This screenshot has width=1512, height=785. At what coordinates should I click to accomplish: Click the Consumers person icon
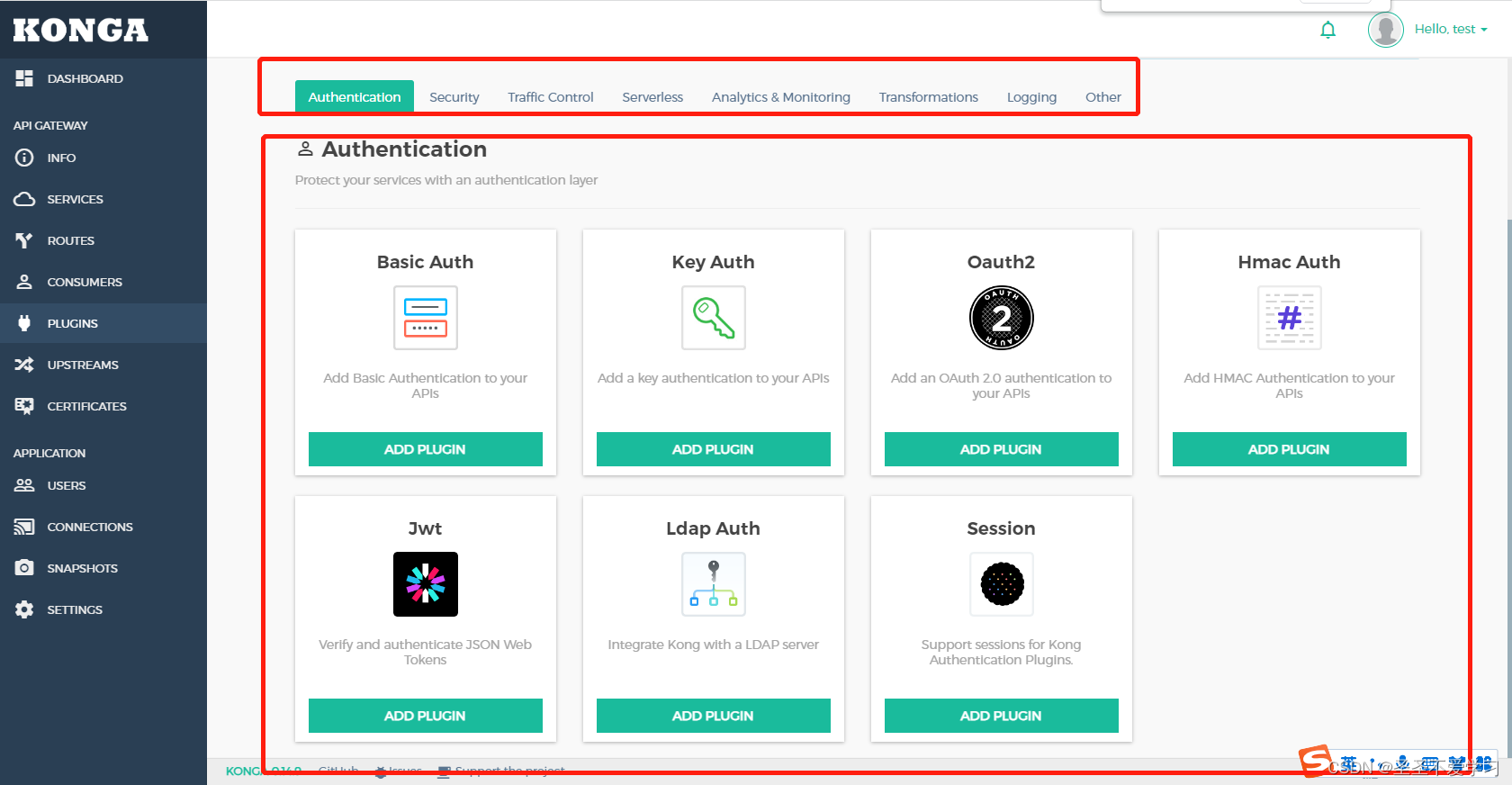click(x=24, y=282)
